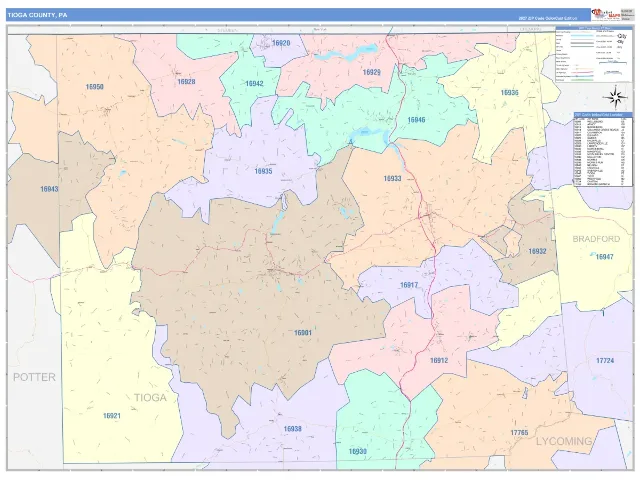Select ZIP code label 16947
The image size is (640, 480).
coord(604,257)
